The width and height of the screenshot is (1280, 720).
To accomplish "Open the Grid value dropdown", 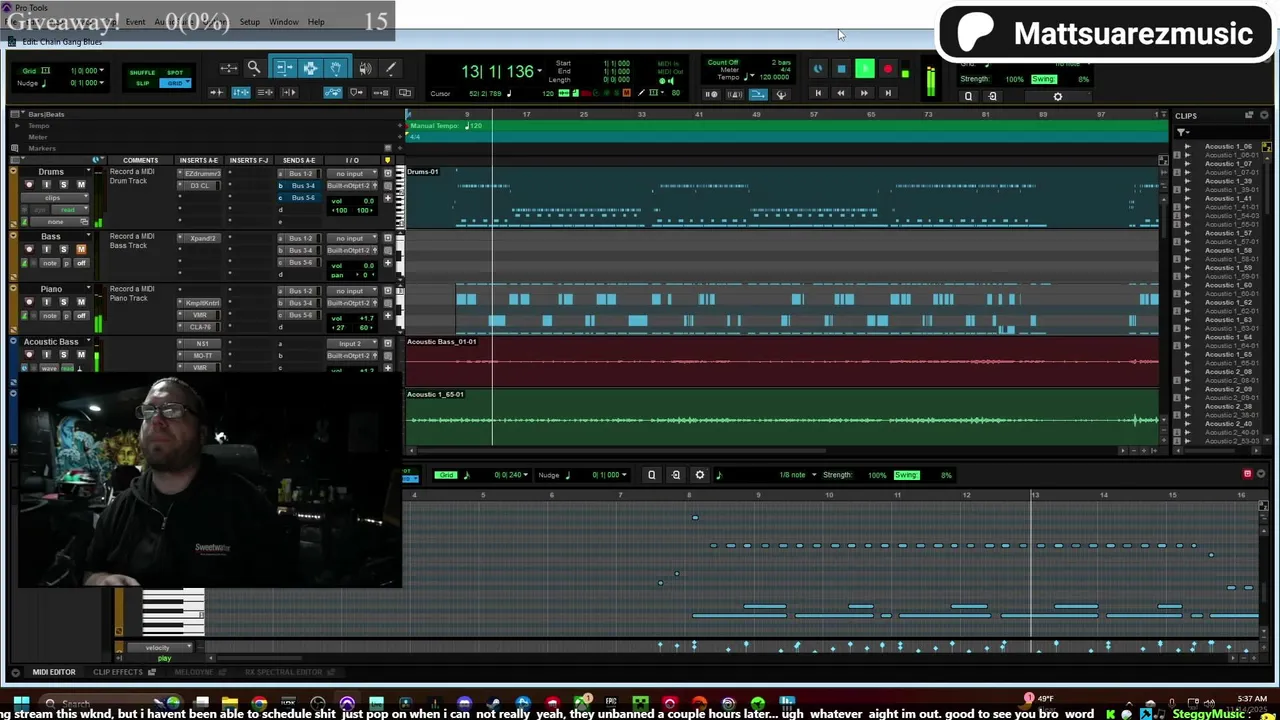I will 102,71.
